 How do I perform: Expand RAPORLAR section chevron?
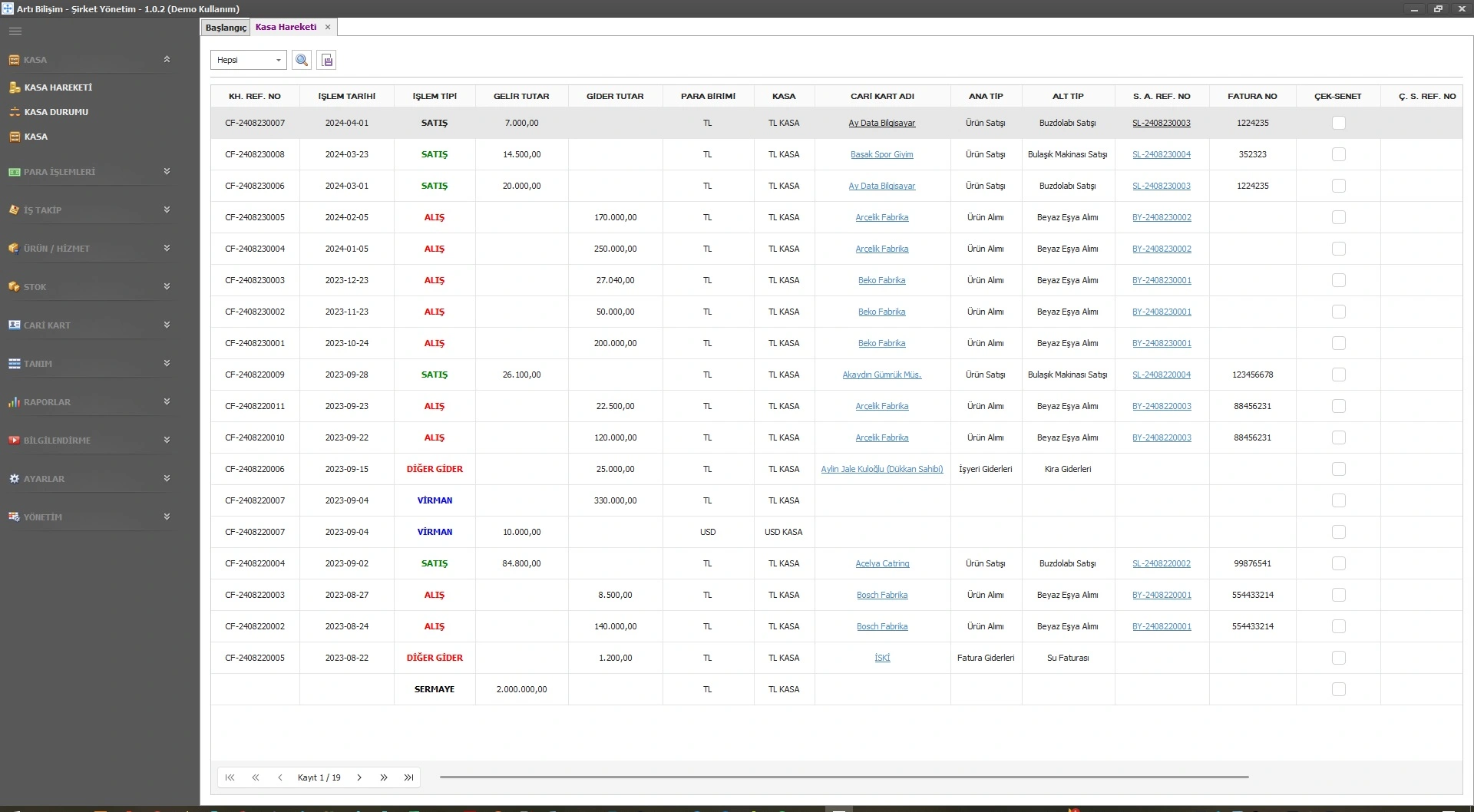(167, 401)
